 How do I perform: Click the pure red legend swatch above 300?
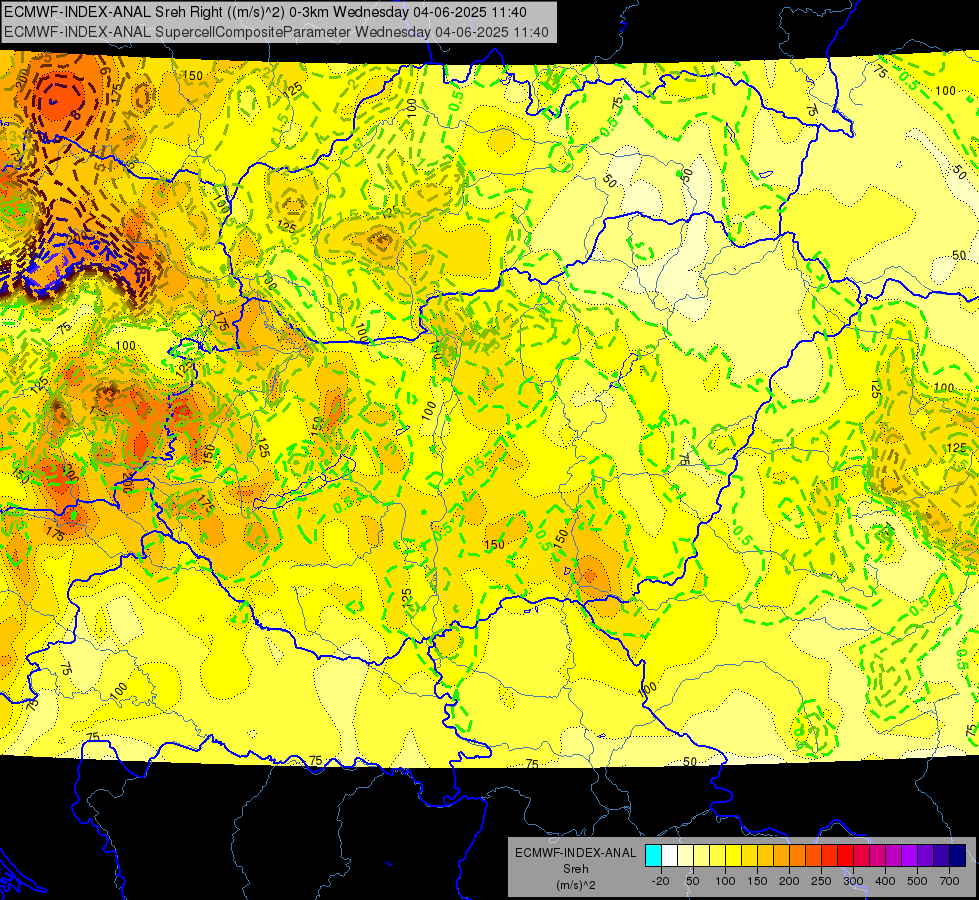click(x=845, y=855)
